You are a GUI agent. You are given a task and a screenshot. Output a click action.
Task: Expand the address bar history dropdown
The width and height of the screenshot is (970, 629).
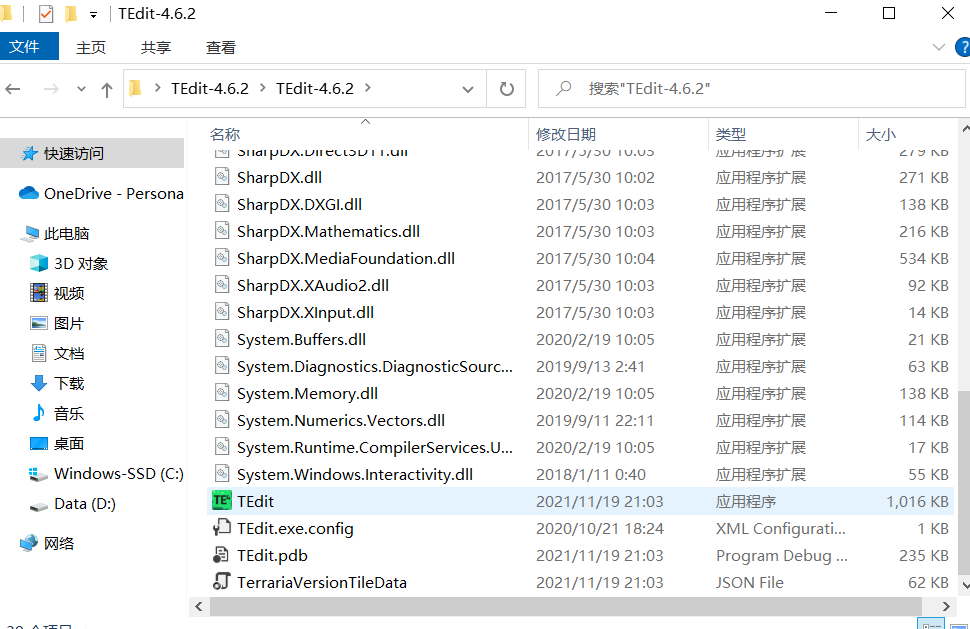tap(467, 89)
